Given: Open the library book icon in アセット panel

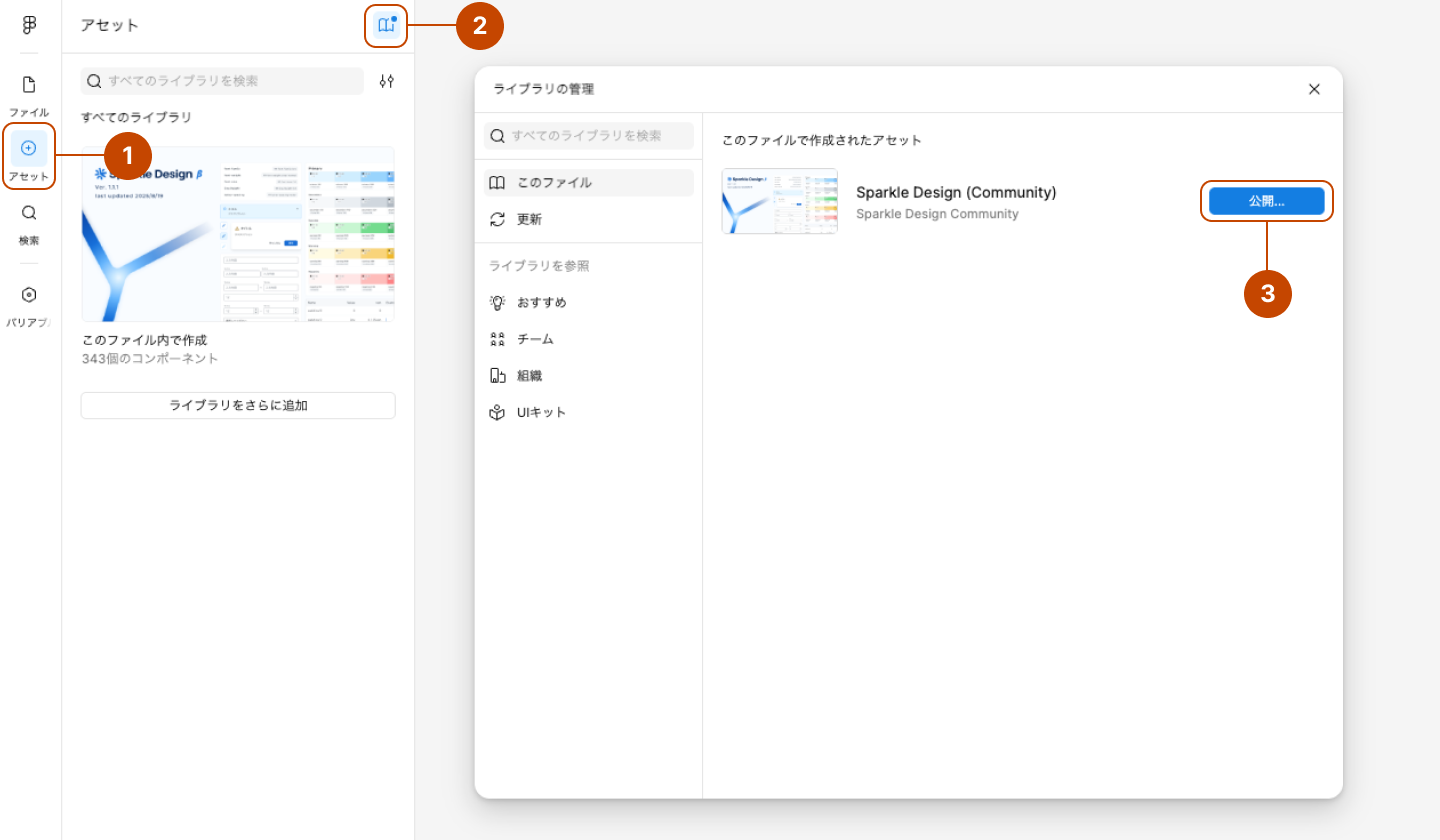Looking at the screenshot, I should (x=386, y=25).
